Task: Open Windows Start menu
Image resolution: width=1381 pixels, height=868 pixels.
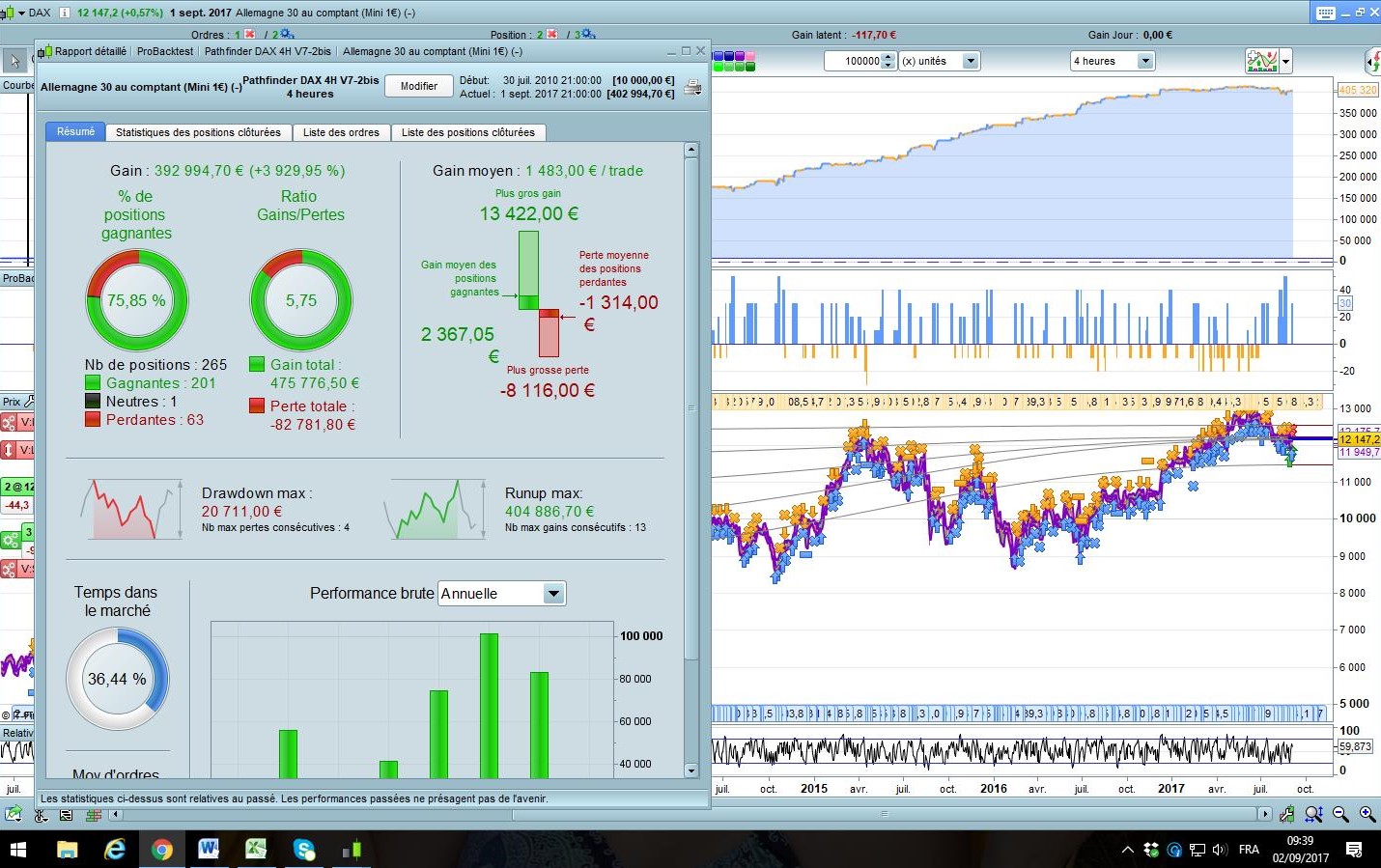Action: (x=19, y=850)
